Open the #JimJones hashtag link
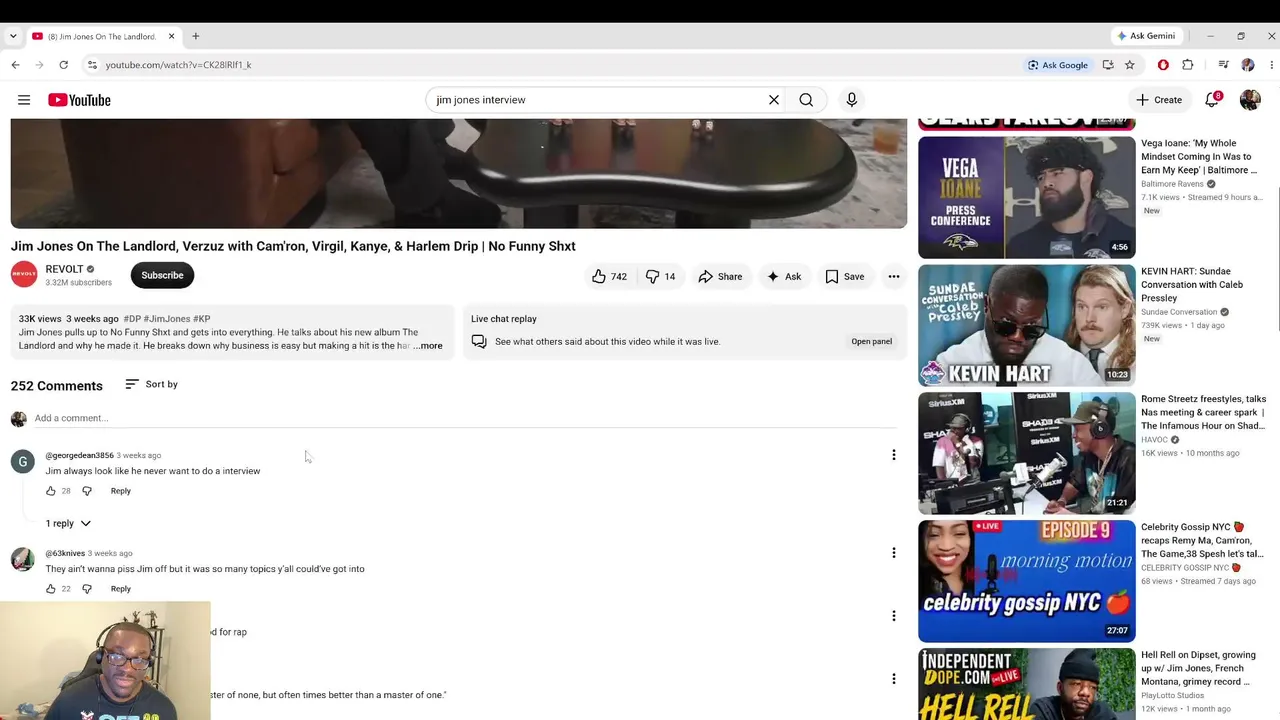1280x720 pixels. (167, 319)
